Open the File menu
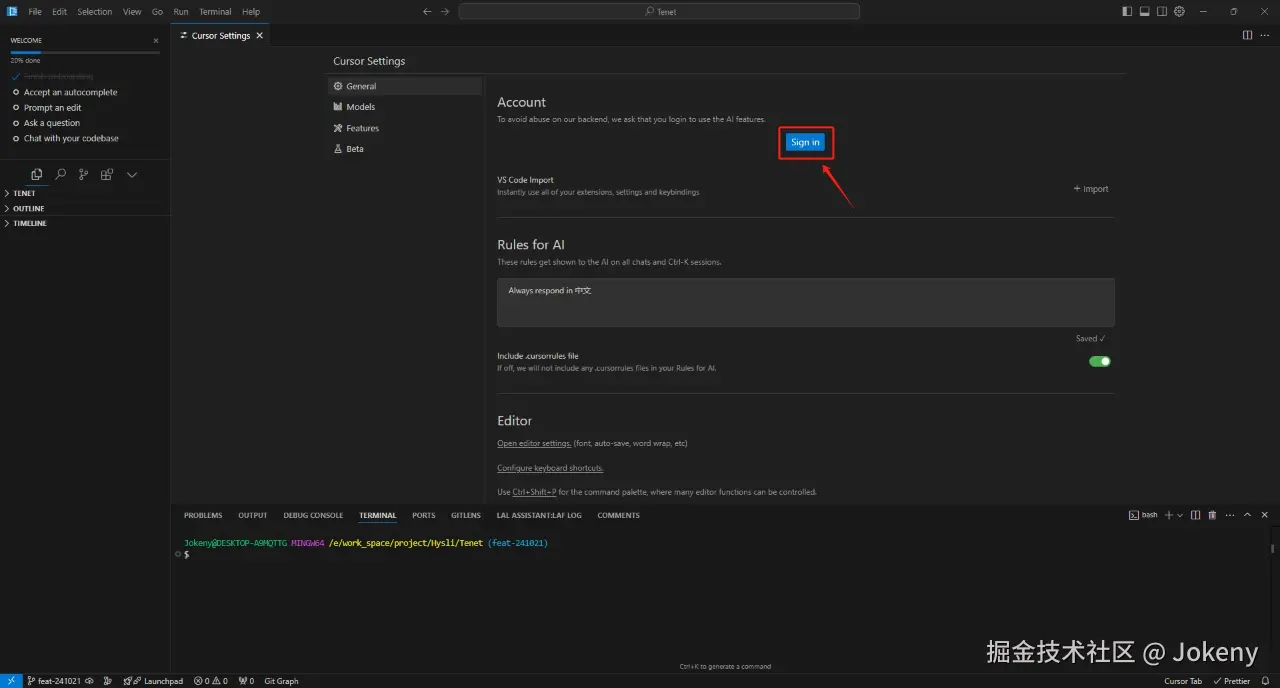 point(35,12)
